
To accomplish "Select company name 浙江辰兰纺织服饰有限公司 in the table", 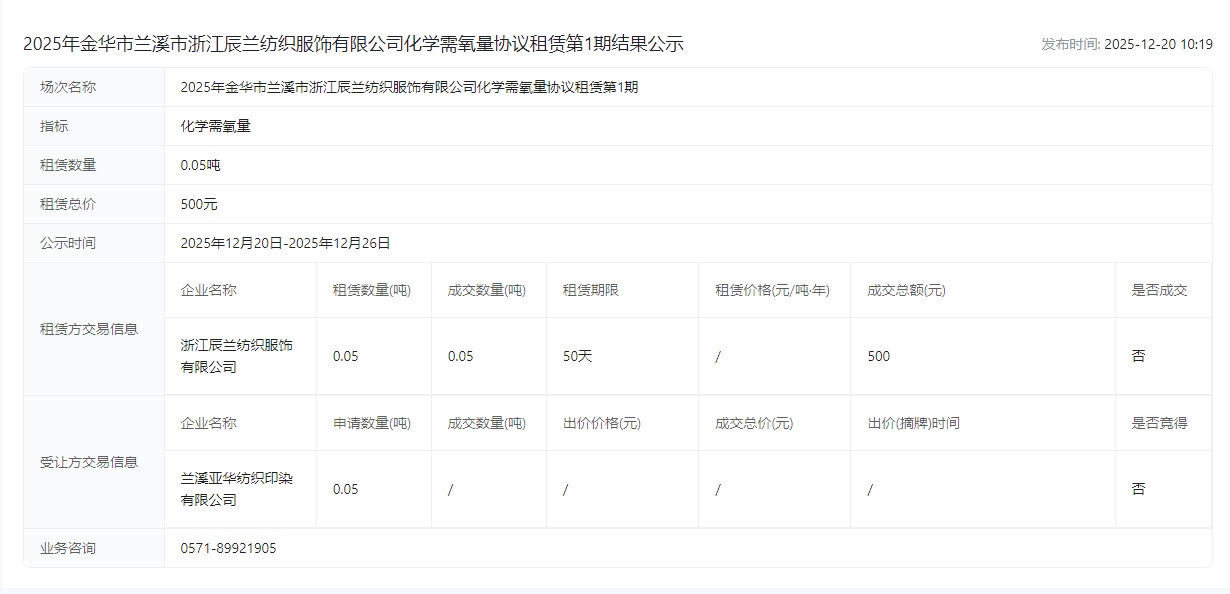I will pyautogui.click(x=236, y=356).
